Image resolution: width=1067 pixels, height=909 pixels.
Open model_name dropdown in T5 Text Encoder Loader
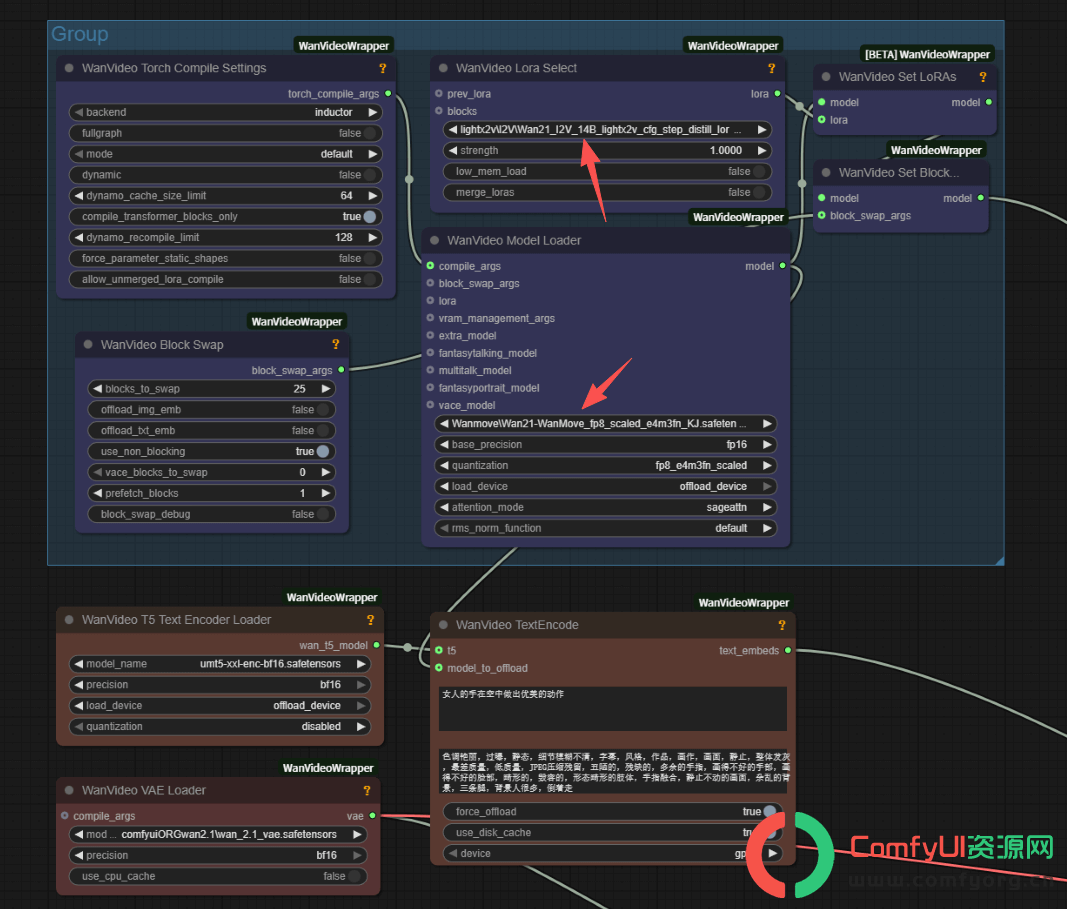[220, 663]
